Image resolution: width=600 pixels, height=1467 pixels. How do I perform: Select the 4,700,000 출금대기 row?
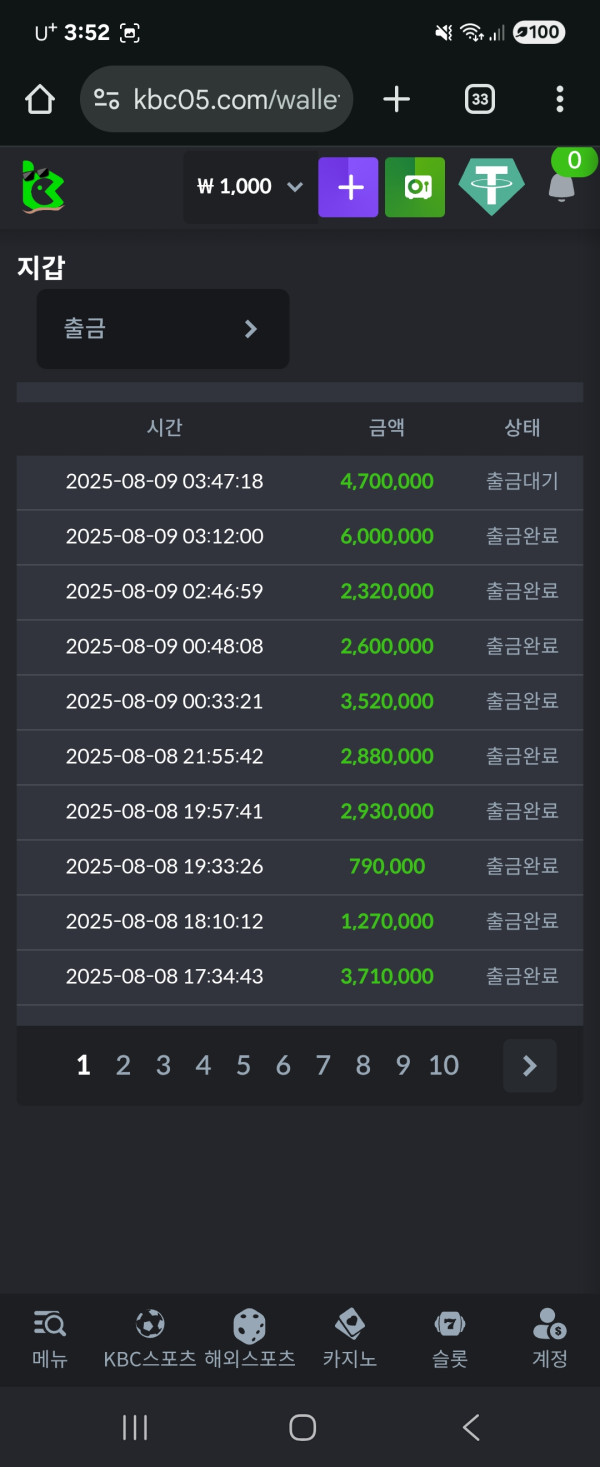pyautogui.click(x=300, y=482)
